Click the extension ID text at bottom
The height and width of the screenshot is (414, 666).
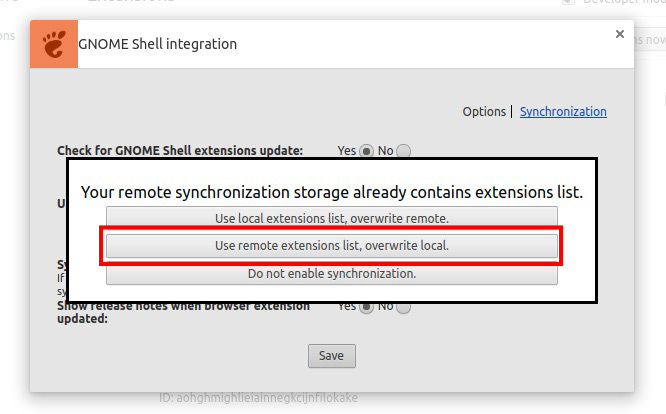click(x=258, y=397)
